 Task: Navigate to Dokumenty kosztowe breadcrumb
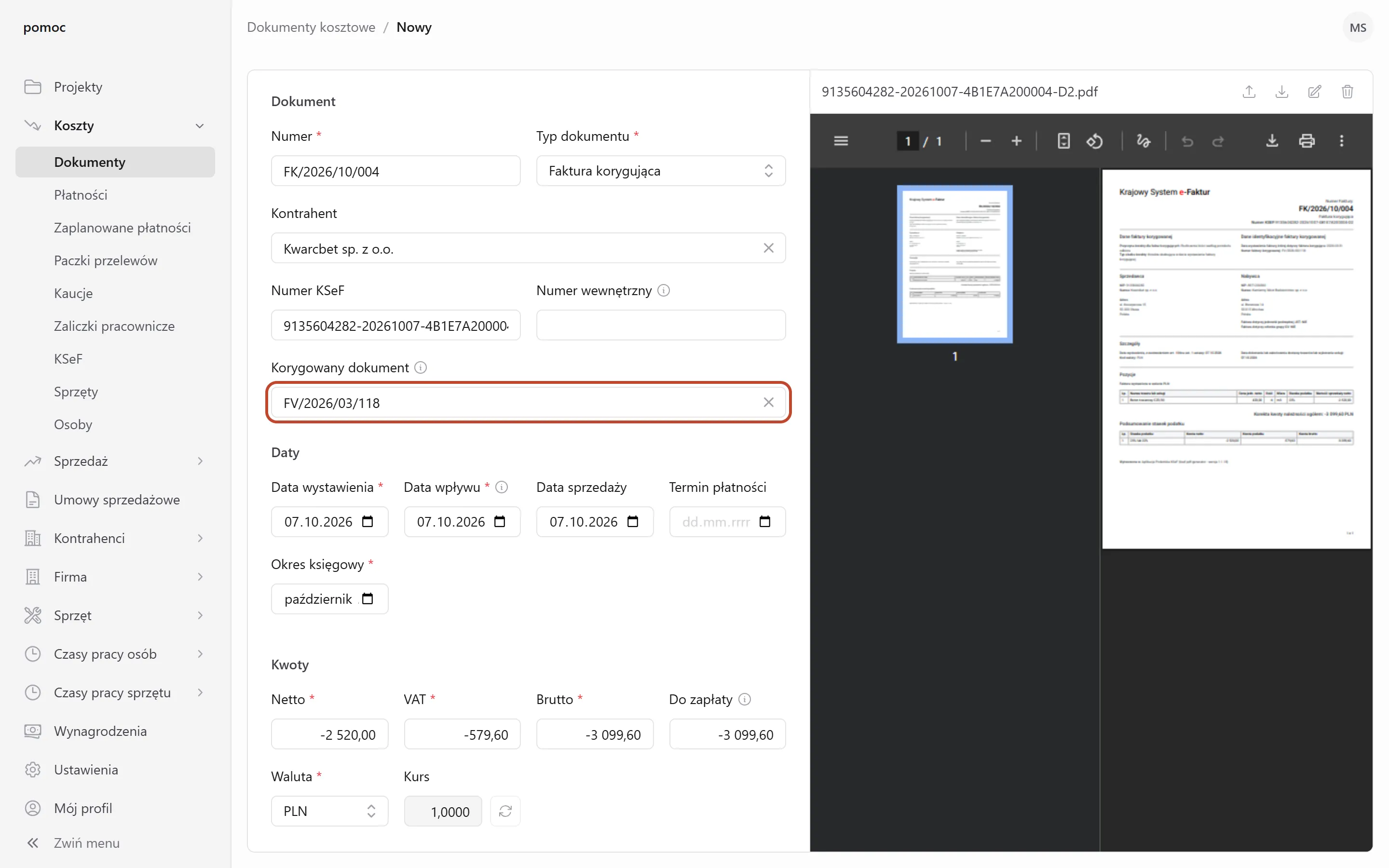(311, 27)
